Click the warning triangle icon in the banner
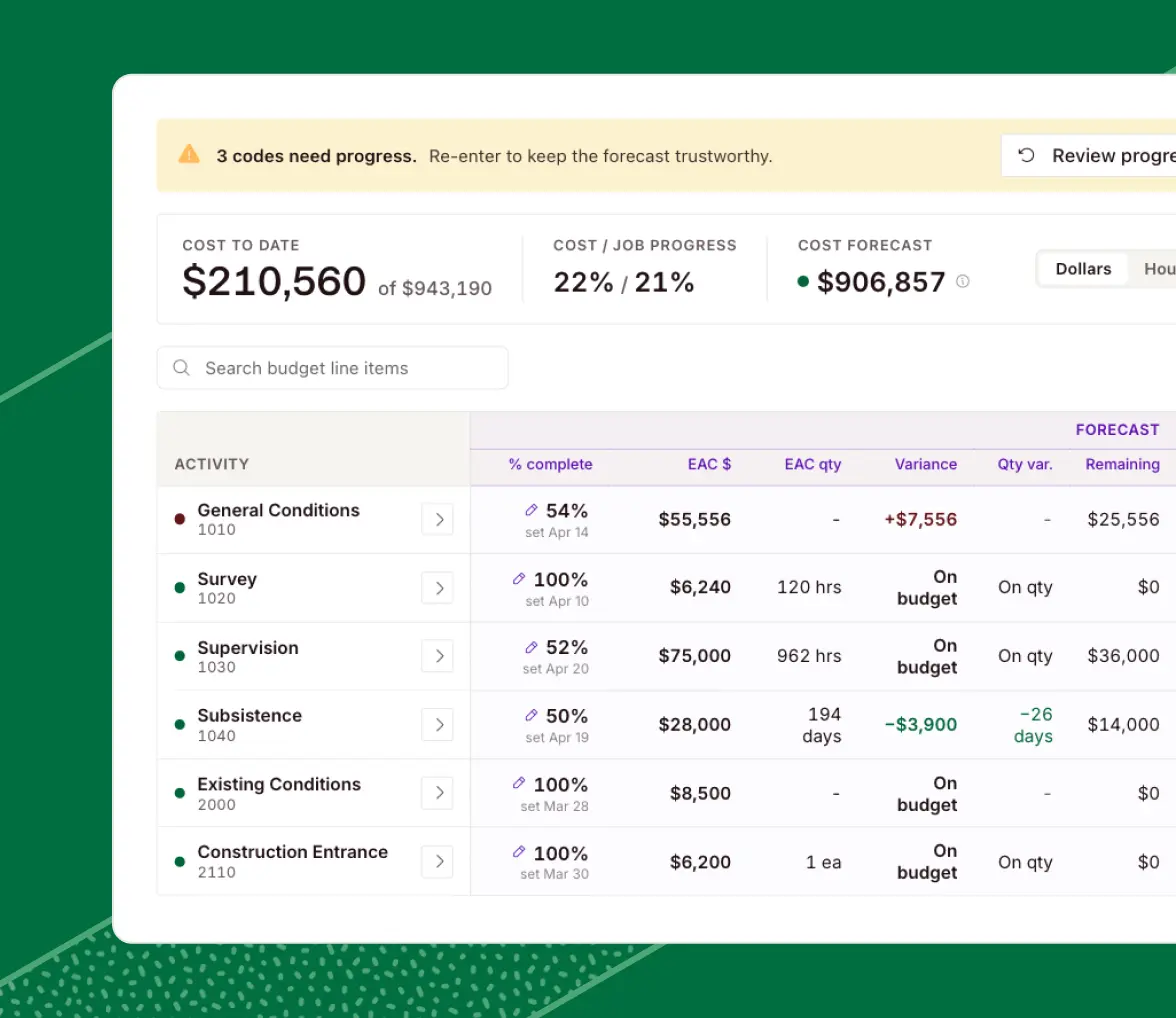 tap(189, 155)
